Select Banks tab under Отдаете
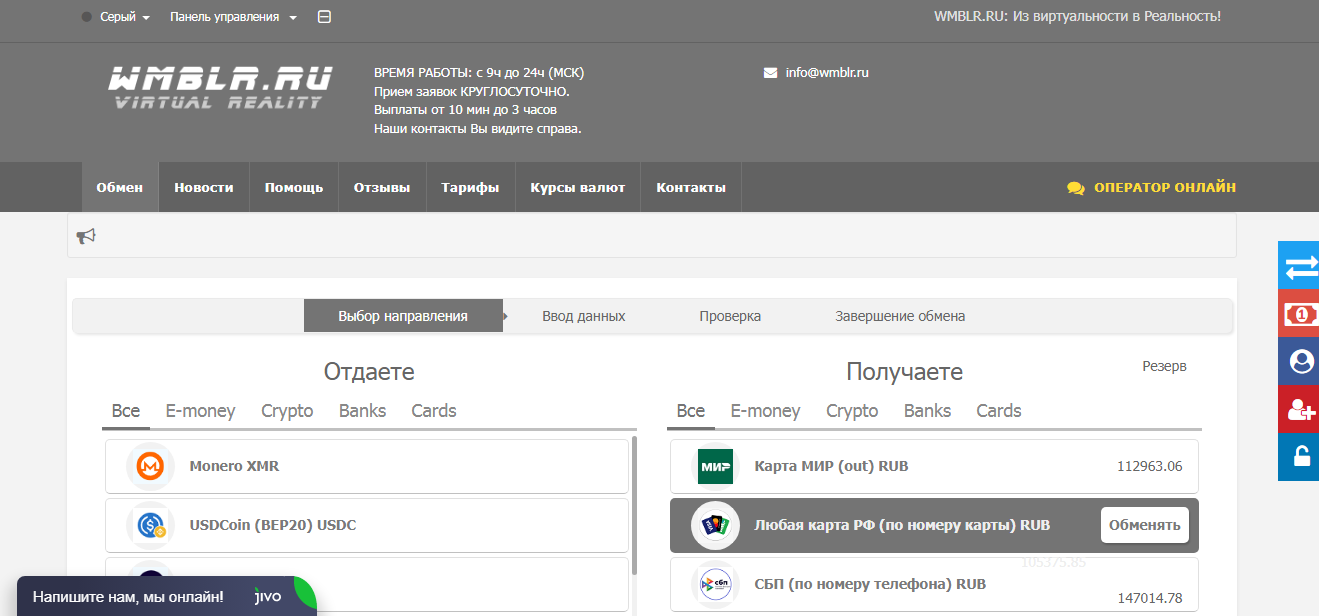This screenshot has height=616, width=1319. point(362,411)
